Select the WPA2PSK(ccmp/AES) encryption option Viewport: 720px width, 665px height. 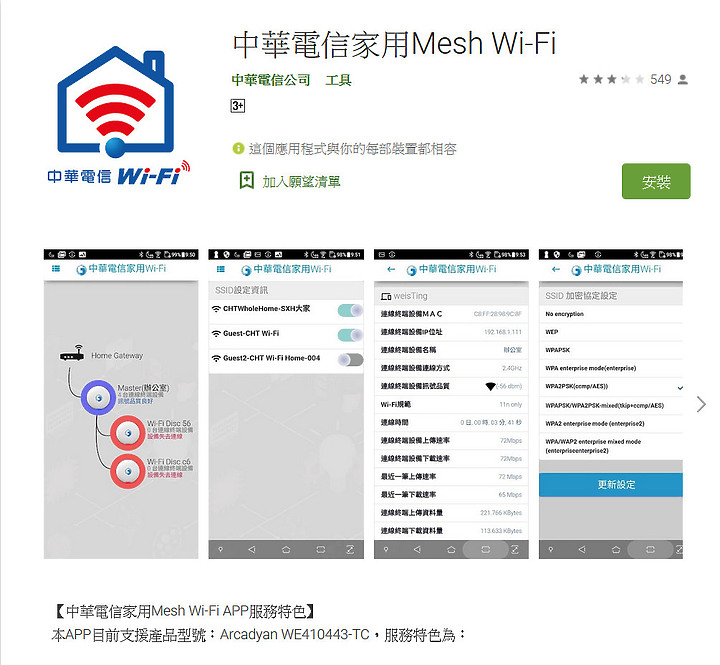(611, 387)
